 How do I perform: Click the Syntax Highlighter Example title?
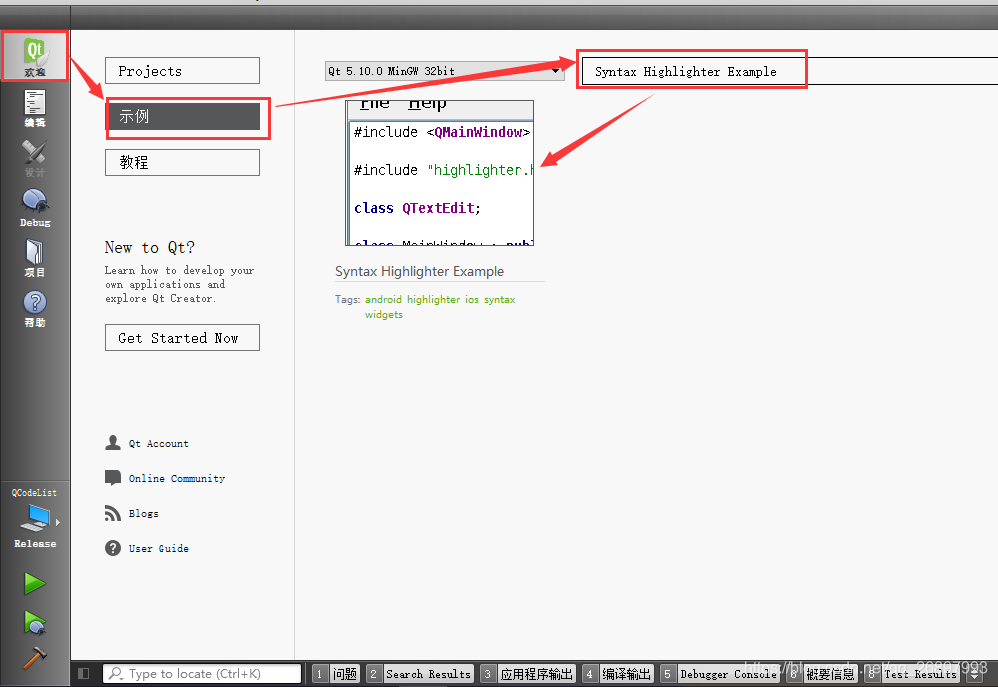coord(419,271)
